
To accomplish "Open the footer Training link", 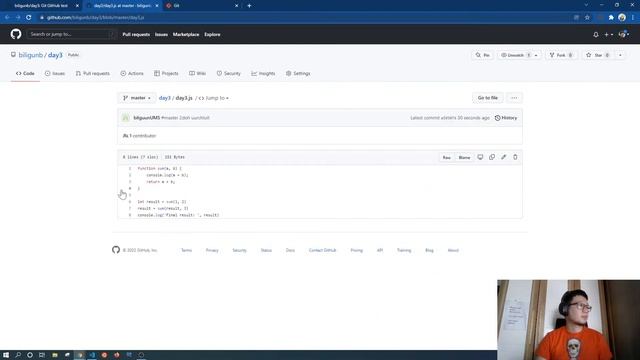I will tap(404, 250).
